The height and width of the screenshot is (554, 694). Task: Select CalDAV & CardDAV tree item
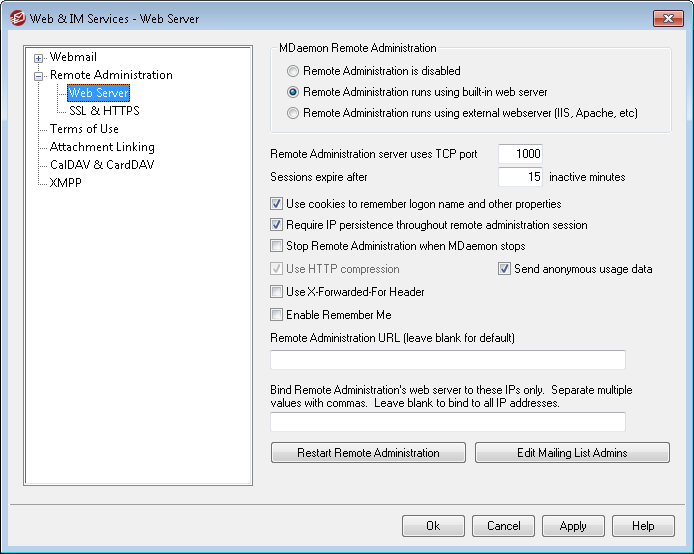[102, 165]
